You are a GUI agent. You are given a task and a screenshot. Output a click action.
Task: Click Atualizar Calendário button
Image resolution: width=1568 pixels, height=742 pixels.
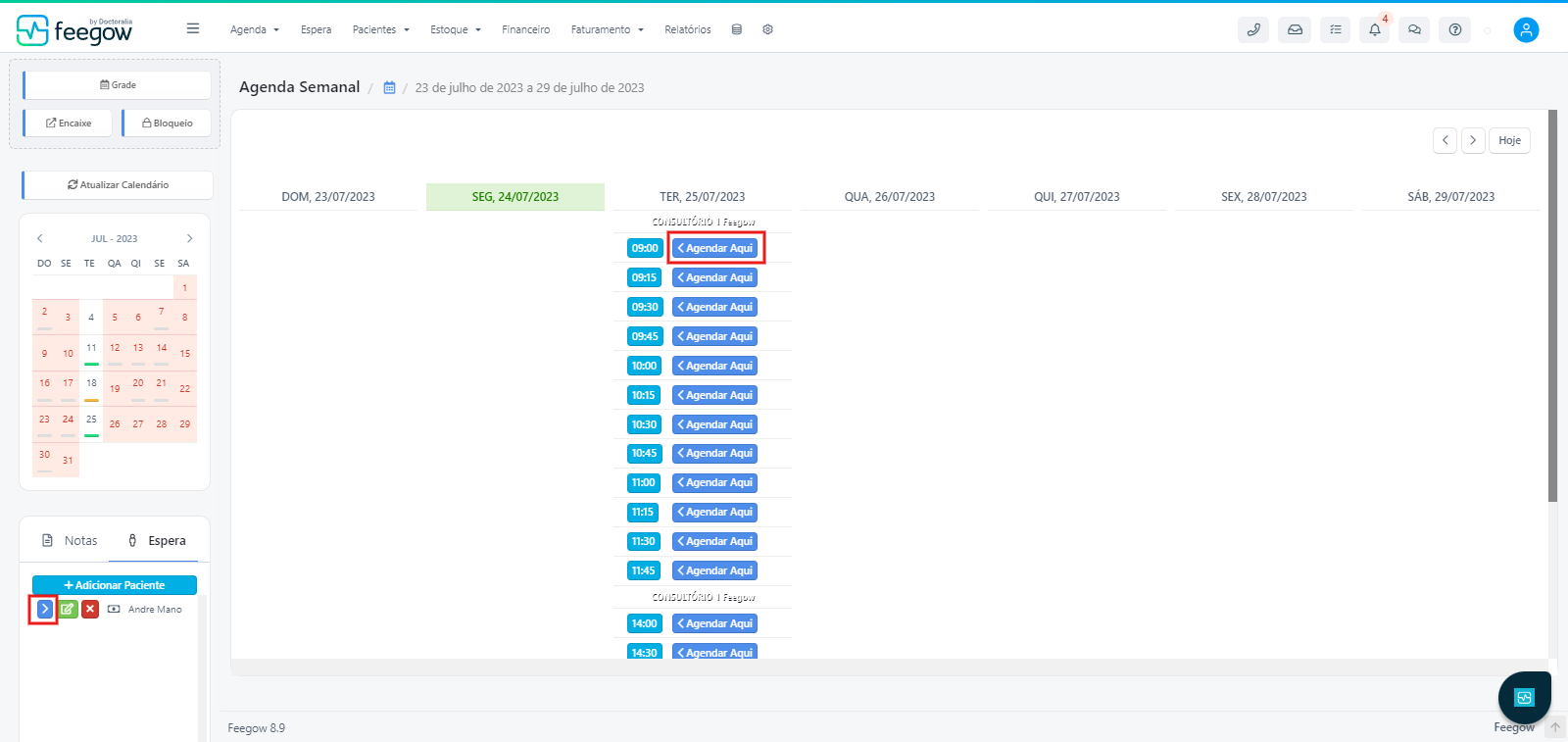tap(118, 184)
